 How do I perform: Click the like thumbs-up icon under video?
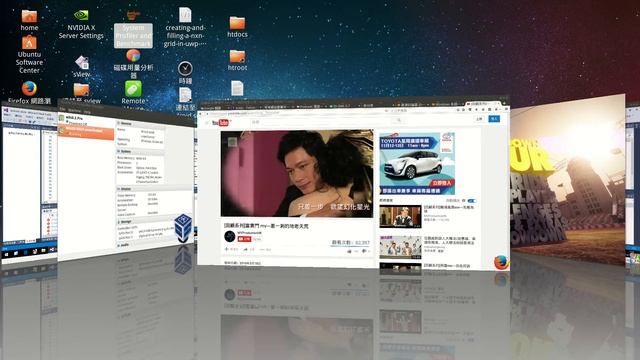(349, 251)
